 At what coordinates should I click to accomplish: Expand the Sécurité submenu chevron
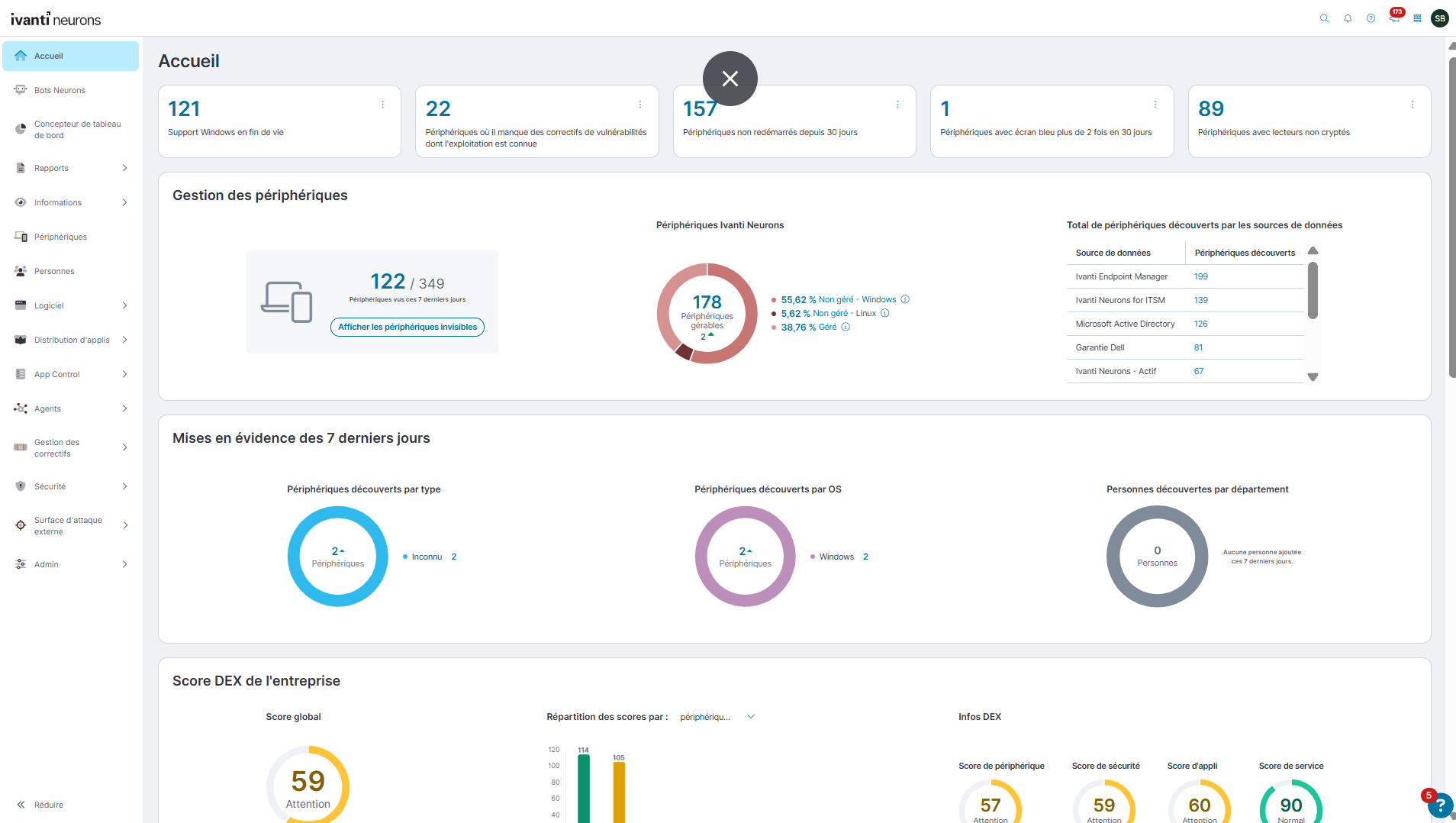[x=124, y=486]
